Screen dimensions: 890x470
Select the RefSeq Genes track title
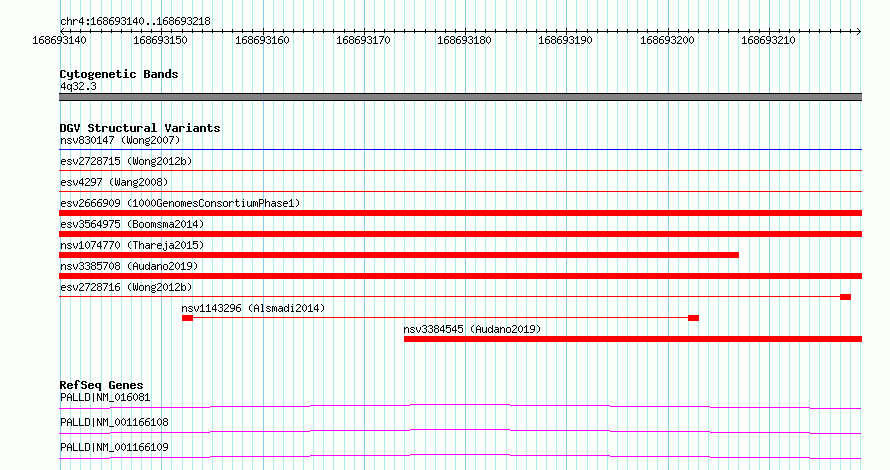point(101,385)
